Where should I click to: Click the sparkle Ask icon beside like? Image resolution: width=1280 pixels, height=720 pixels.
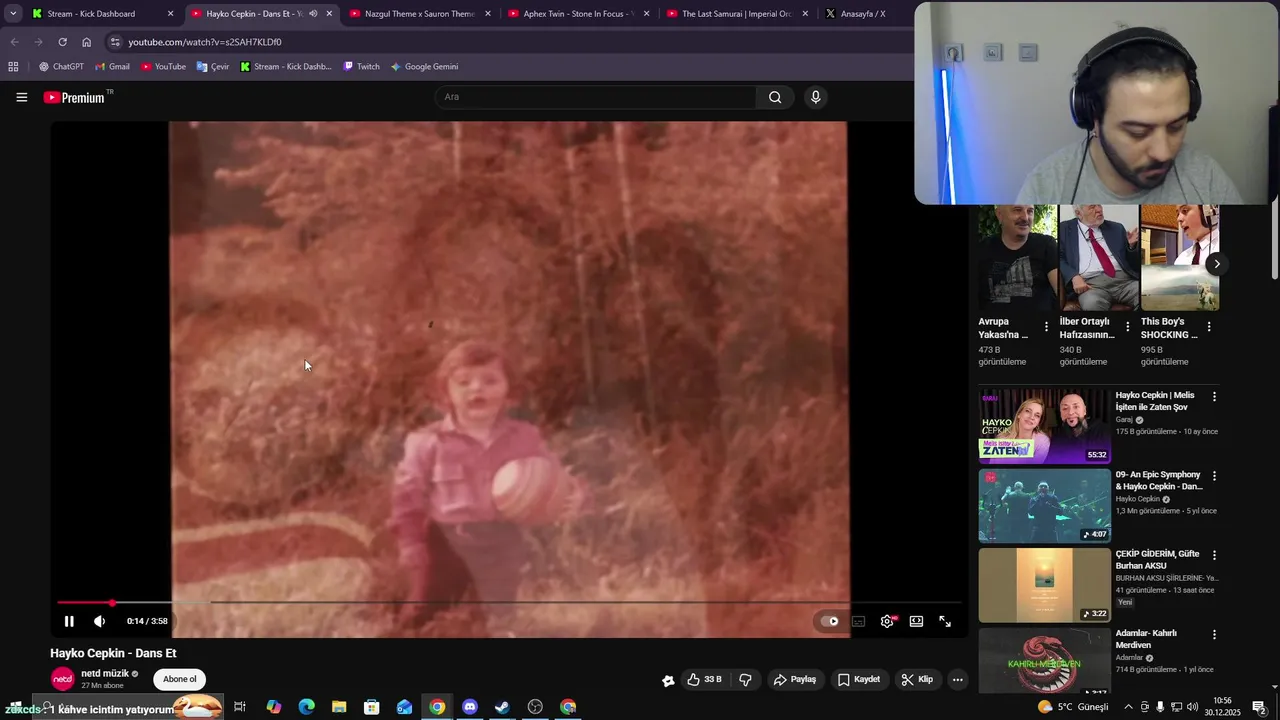pos(668,680)
